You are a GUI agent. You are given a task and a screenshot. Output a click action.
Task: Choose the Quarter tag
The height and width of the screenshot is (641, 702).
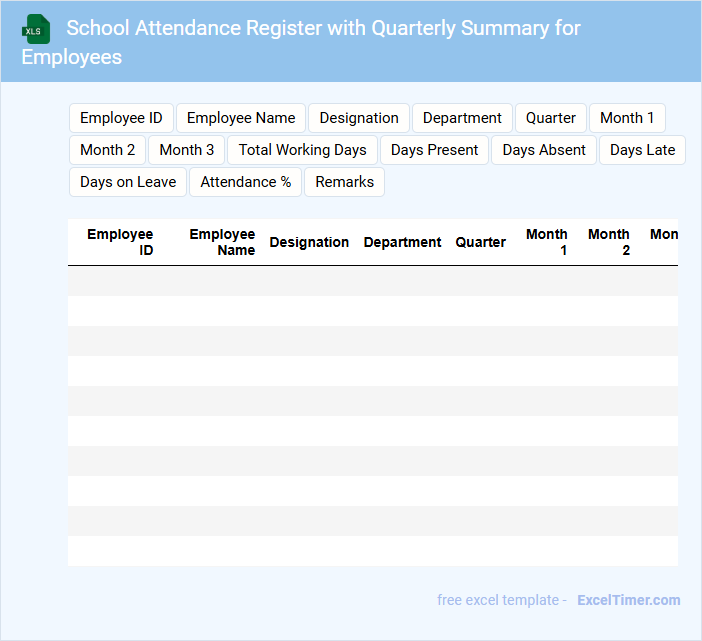point(551,118)
